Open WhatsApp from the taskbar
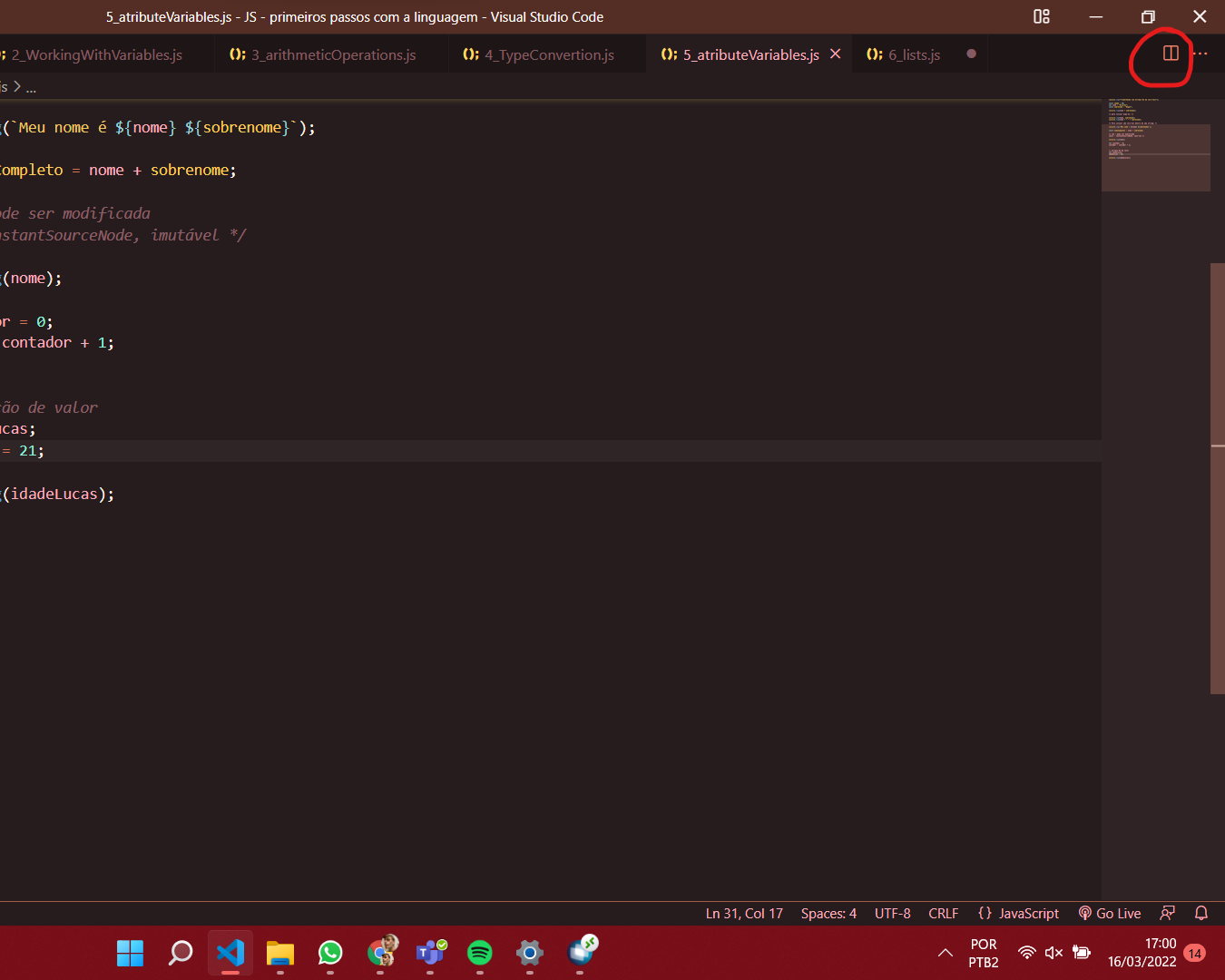The height and width of the screenshot is (980, 1225). coord(330,953)
